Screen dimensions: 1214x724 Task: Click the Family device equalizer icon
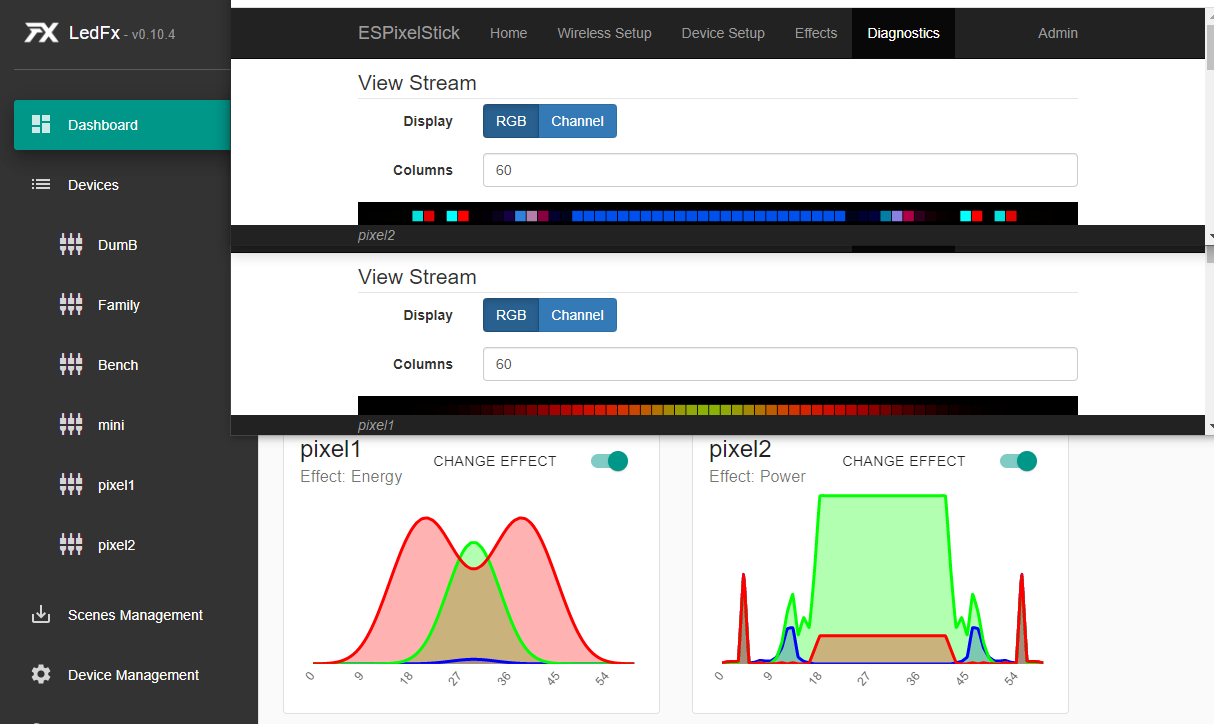point(71,304)
